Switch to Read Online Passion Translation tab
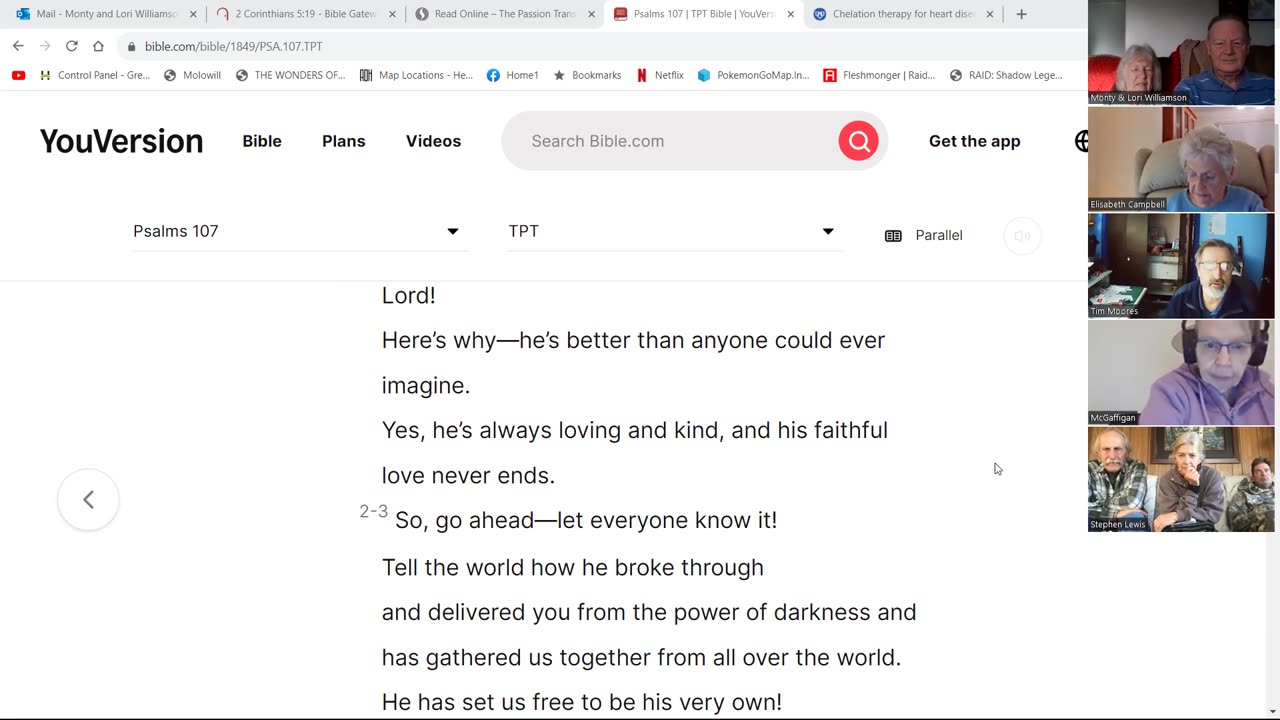The image size is (1280, 720). pos(503,14)
